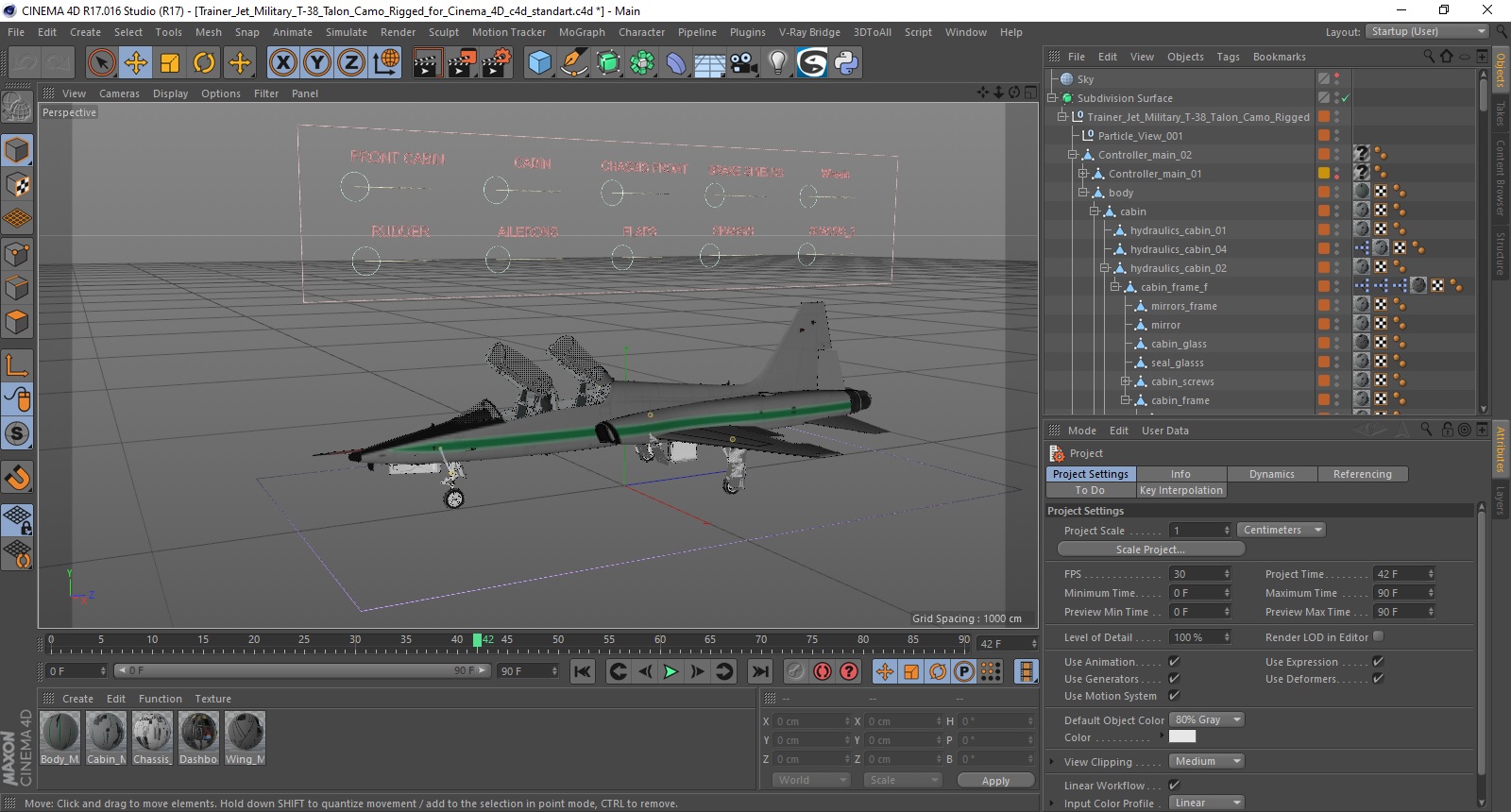1511x812 pixels.
Task: Add a Light object
Action: pyautogui.click(x=778, y=63)
